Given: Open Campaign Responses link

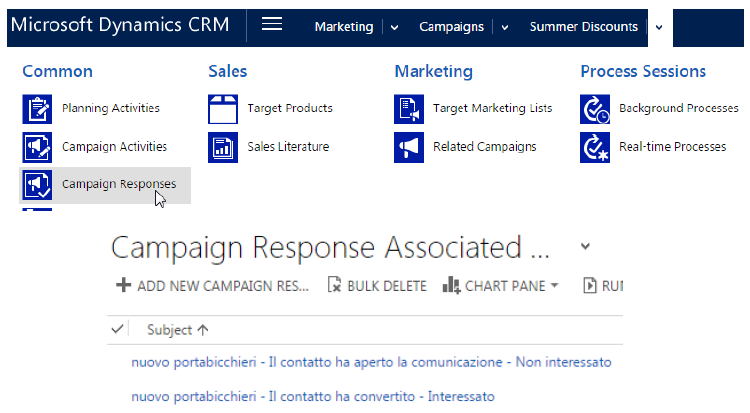Looking at the screenshot, I should point(119,184).
